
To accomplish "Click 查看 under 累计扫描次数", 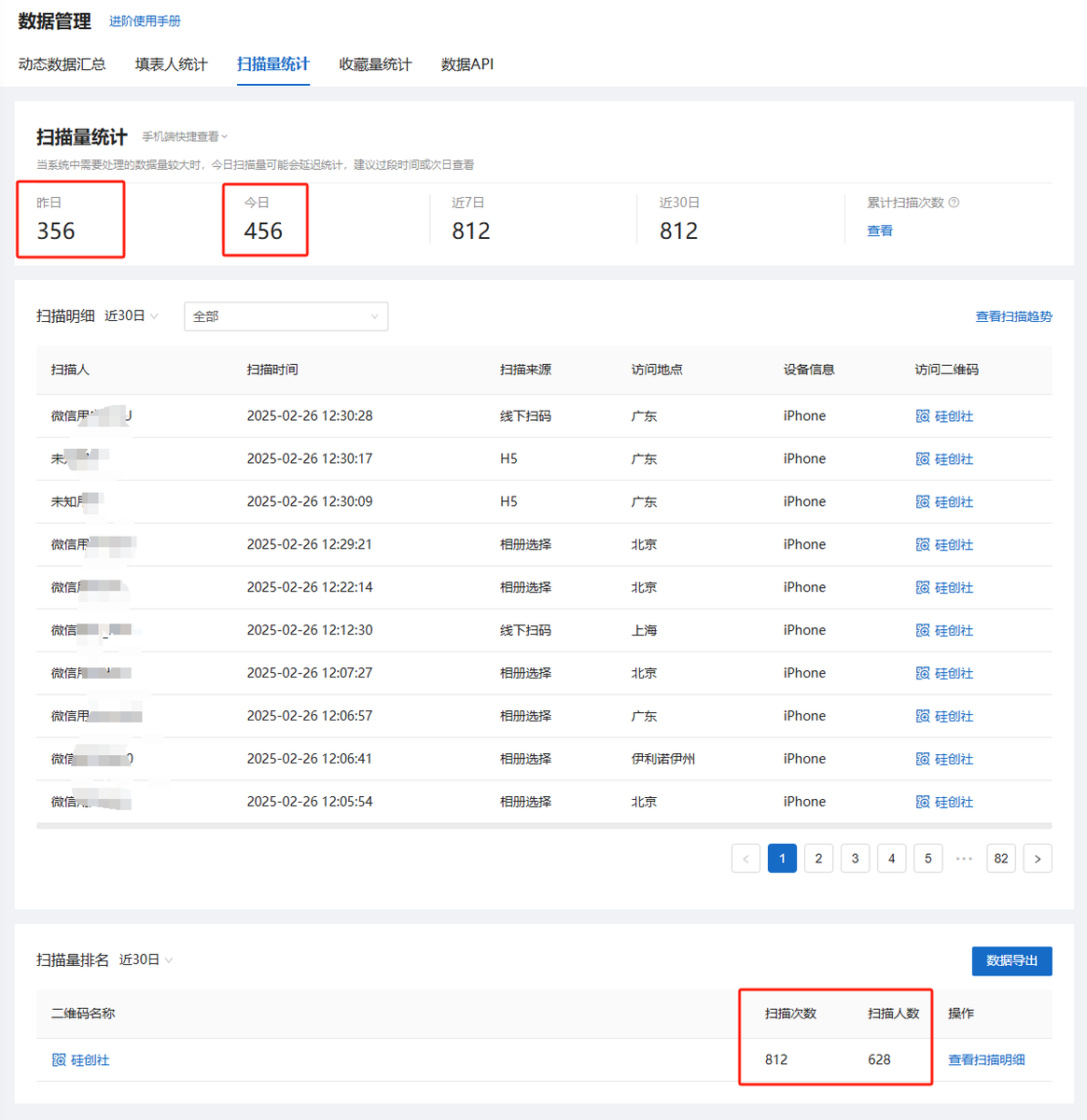I will pos(880,231).
